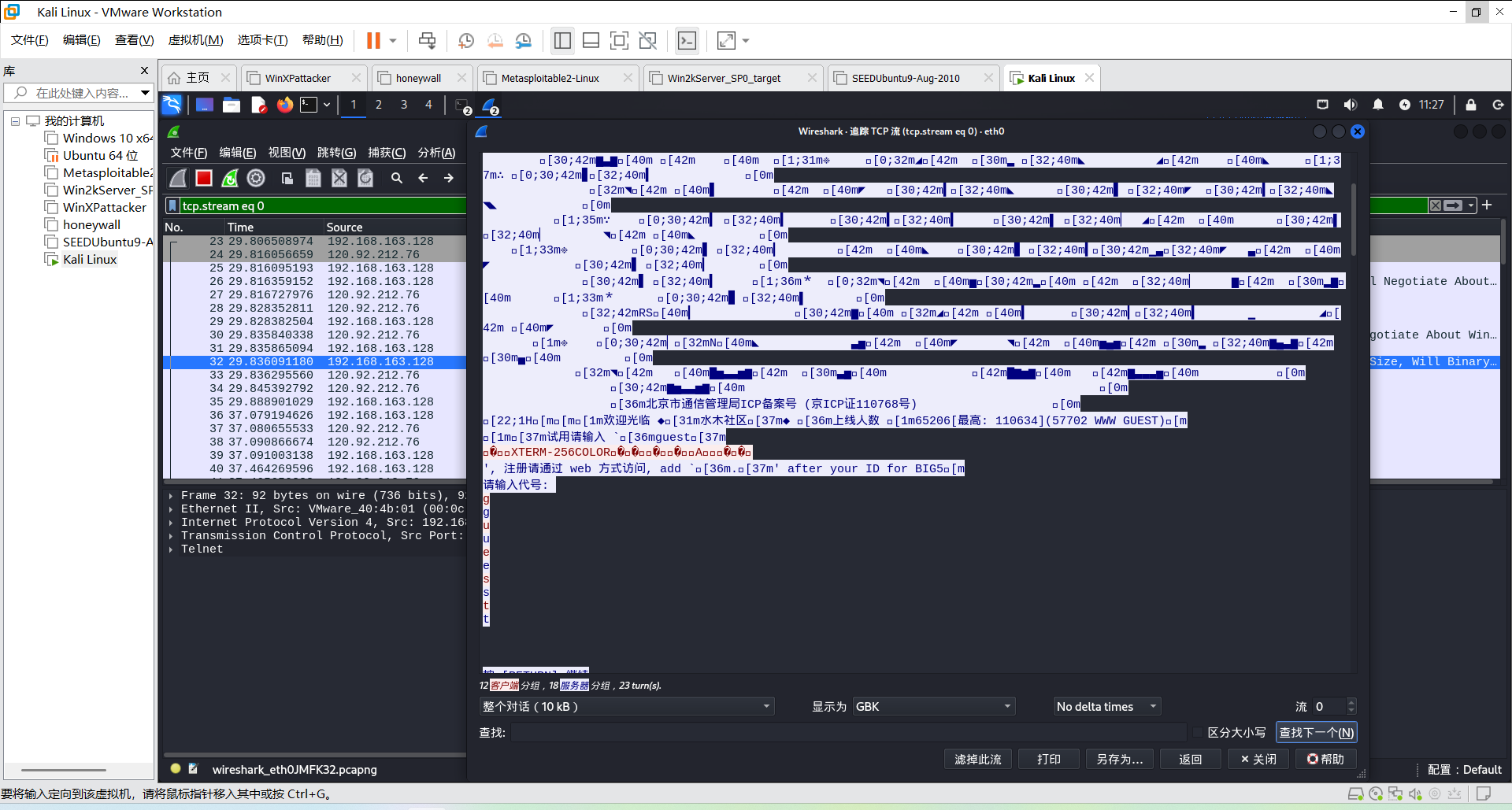Open the VMware snapshot manager icon
Image resolution: width=1512 pixels, height=810 pixels.
(x=524, y=41)
